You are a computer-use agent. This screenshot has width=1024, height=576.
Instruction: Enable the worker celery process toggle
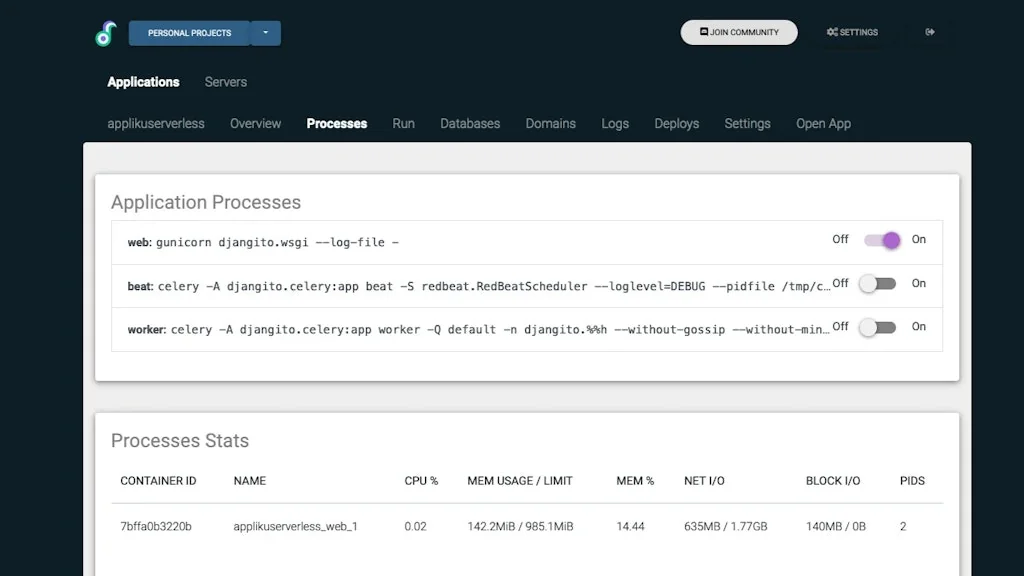pyautogui.click(x=877, y=327)
